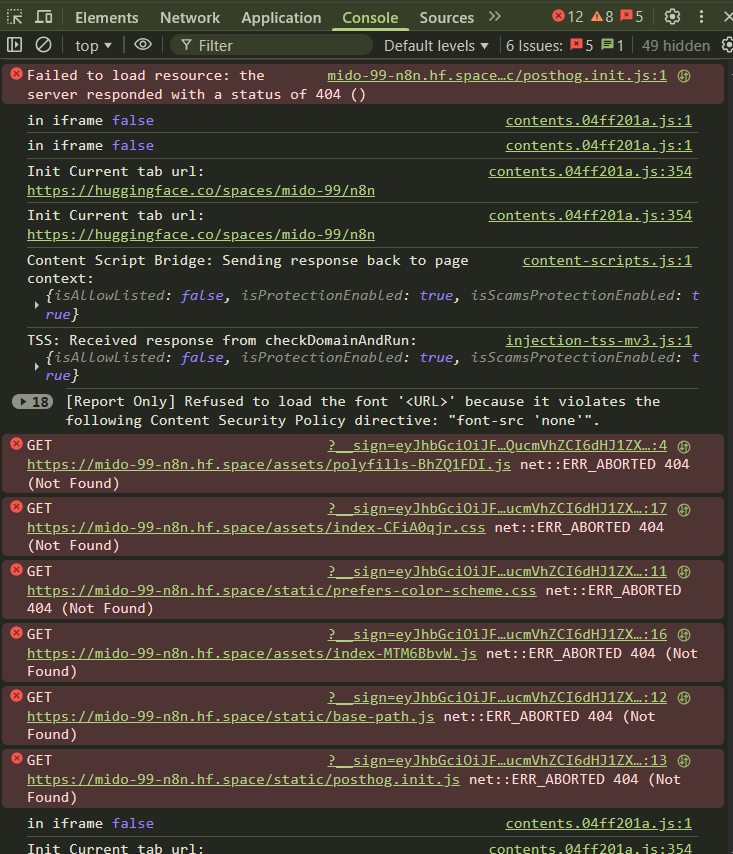This screenshot has height=854, width=733.
Task: Switch to the Network tab
Action: point(190,17)
